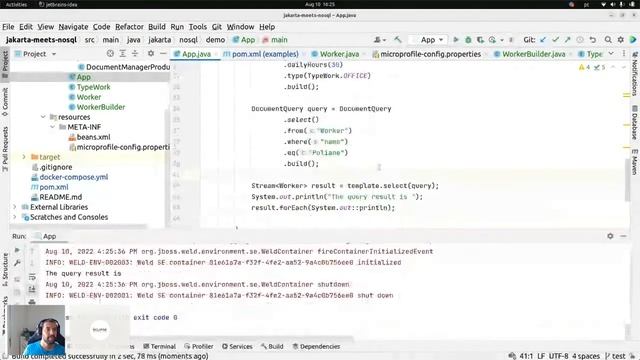Open the Structure tool window
This screenshot has height=360, width=640.
(x=5, y=269)
